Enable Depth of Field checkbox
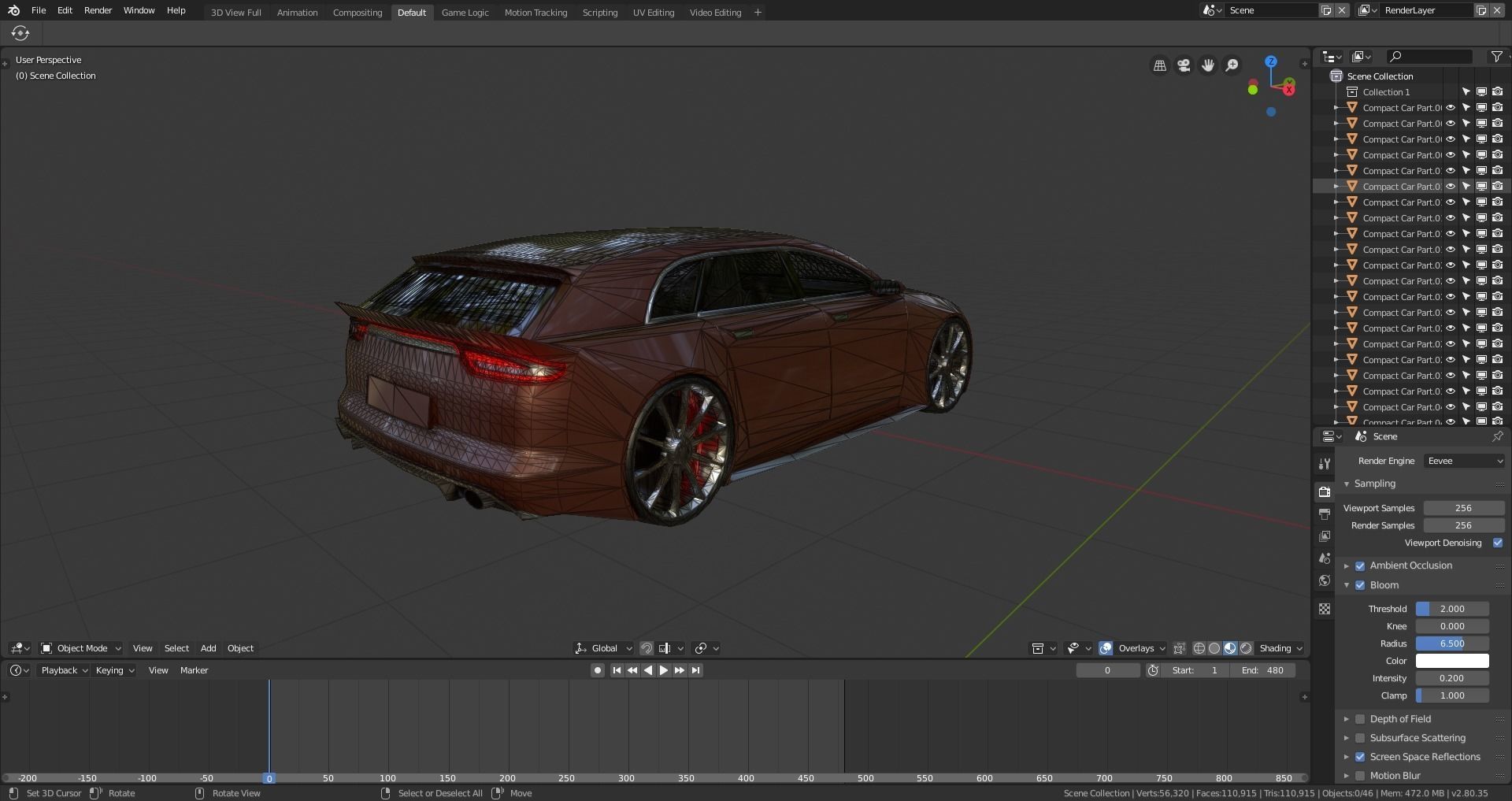The image size is (1512, 801). [1360, 719]
